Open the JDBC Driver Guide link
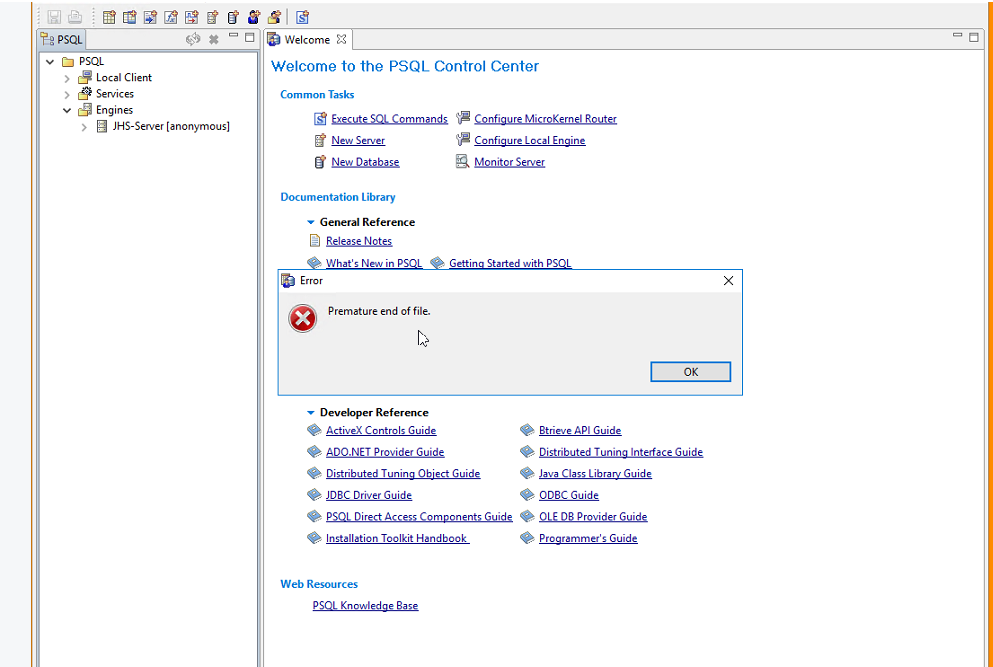Screen dimensions: 993x667 tap(369, 495)
